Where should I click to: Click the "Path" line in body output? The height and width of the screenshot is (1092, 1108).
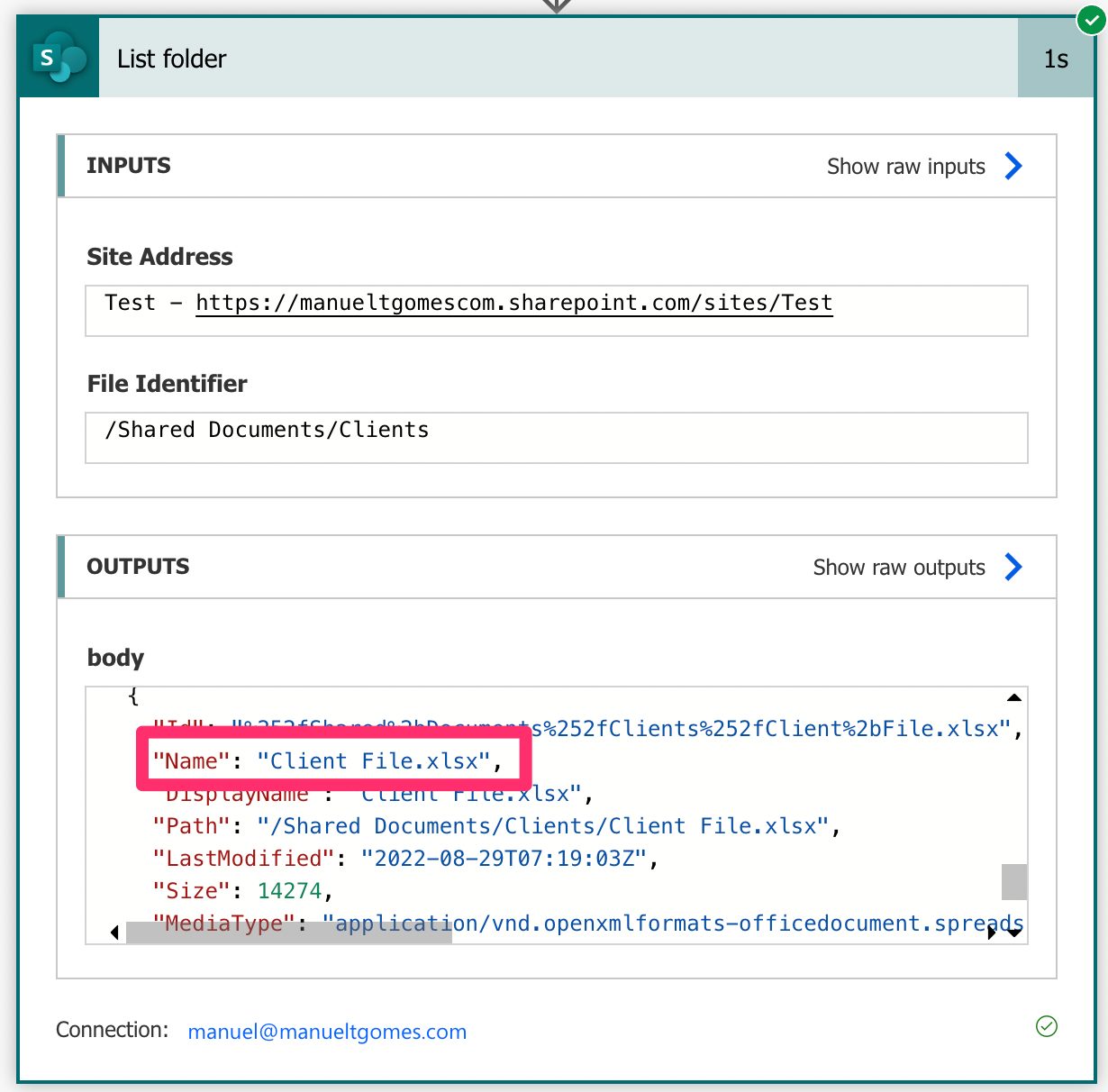tap(496, 826)
